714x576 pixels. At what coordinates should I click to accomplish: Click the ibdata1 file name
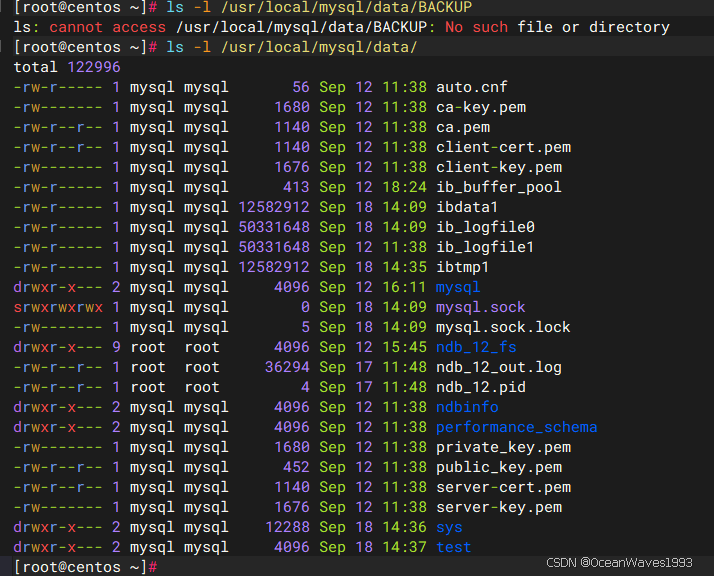pyautogui.click(x=467, y=207)
